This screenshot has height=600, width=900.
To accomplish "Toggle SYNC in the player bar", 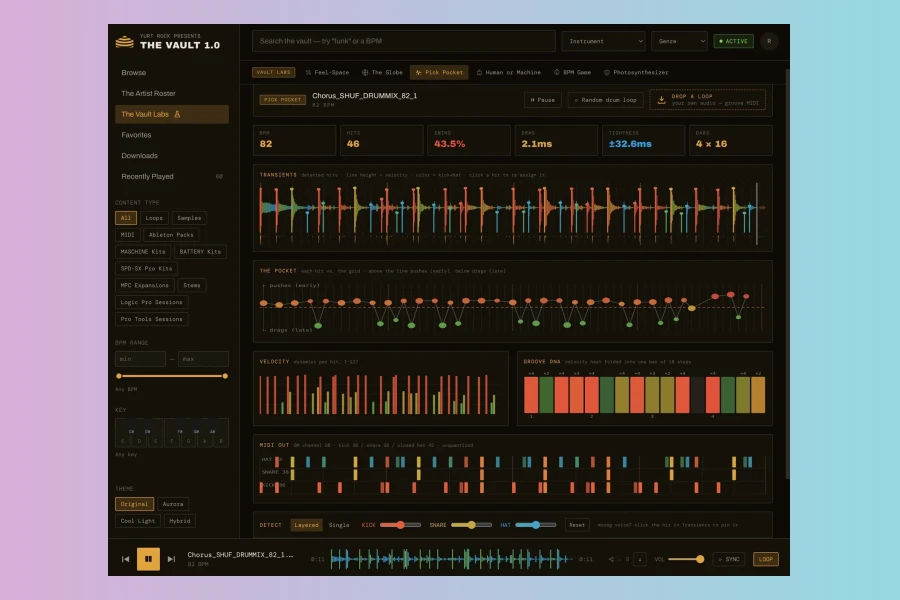I will [x=728, y=559].
